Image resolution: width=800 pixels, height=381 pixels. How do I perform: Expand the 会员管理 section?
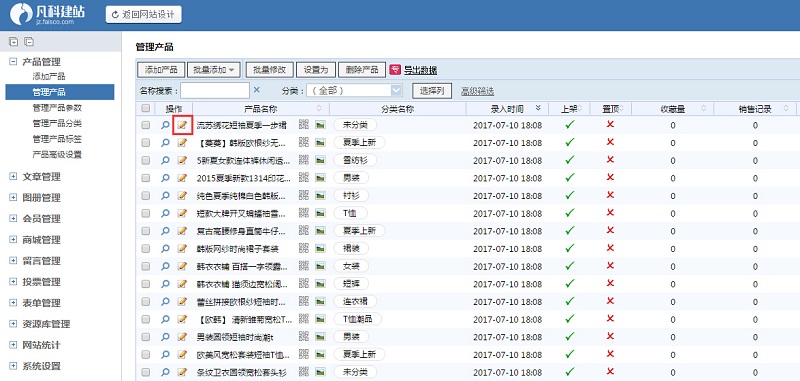point(13,218)
